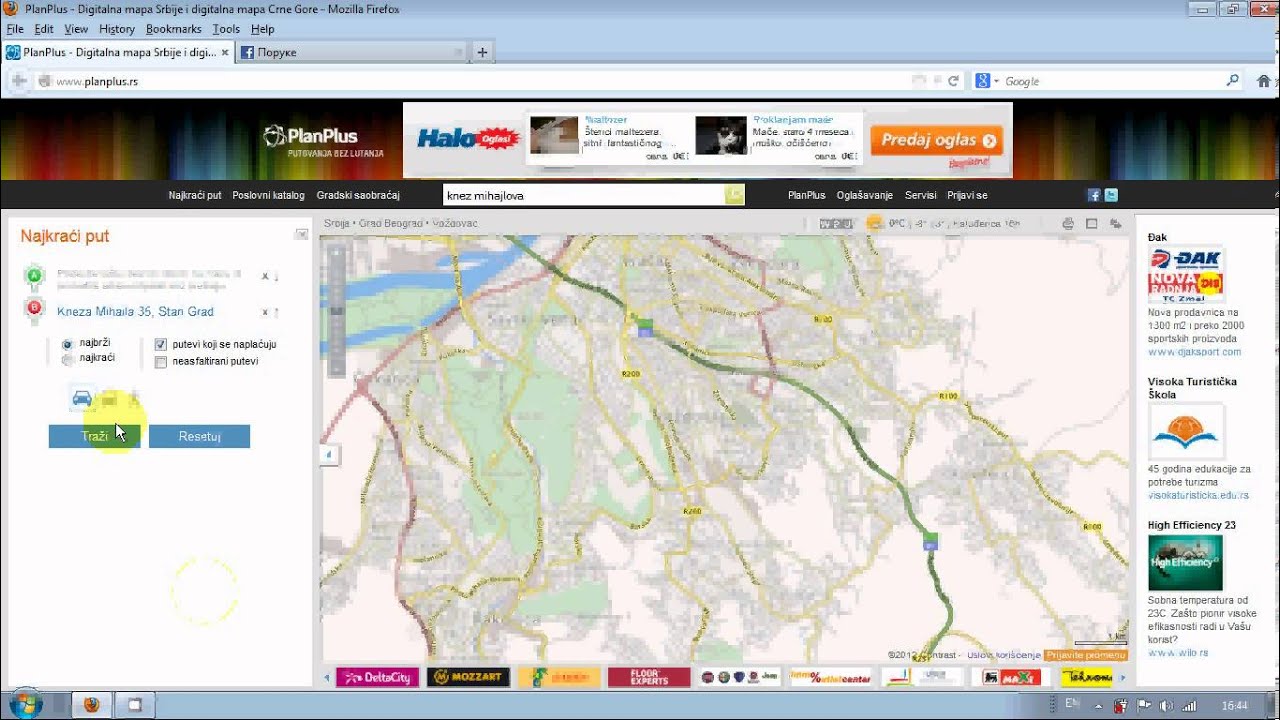The height and width of the screenshot is (720, 1280).
Task: Open Oglašavanje navigation link
Action: [865, 195]
